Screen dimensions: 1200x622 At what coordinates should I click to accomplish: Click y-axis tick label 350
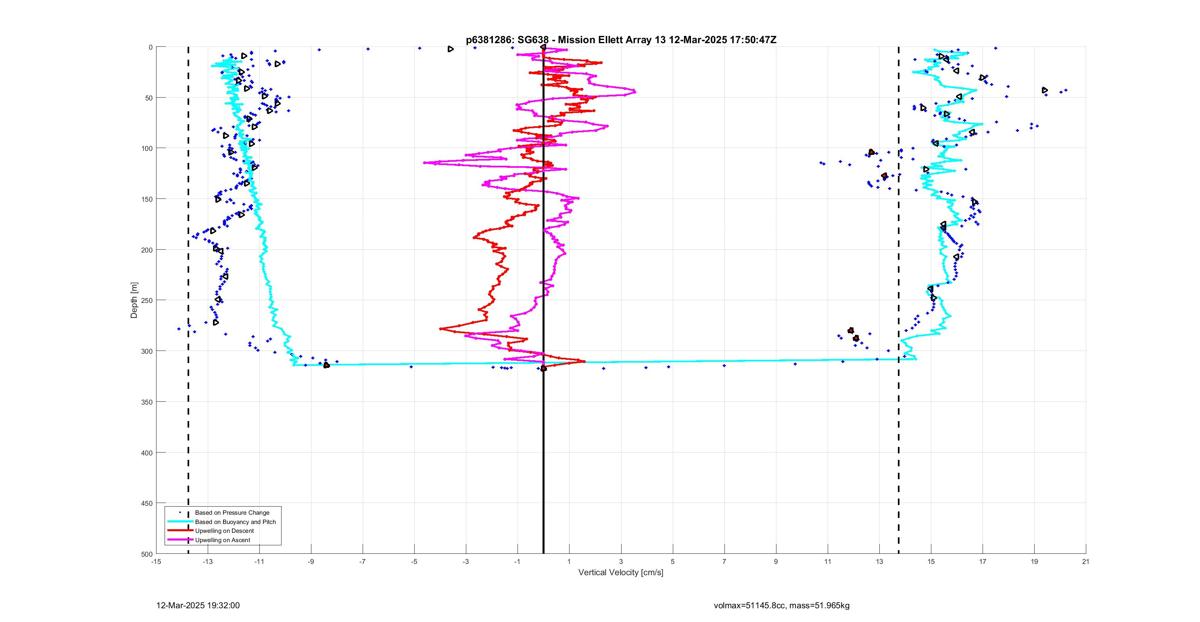click(x=146, y=402)
